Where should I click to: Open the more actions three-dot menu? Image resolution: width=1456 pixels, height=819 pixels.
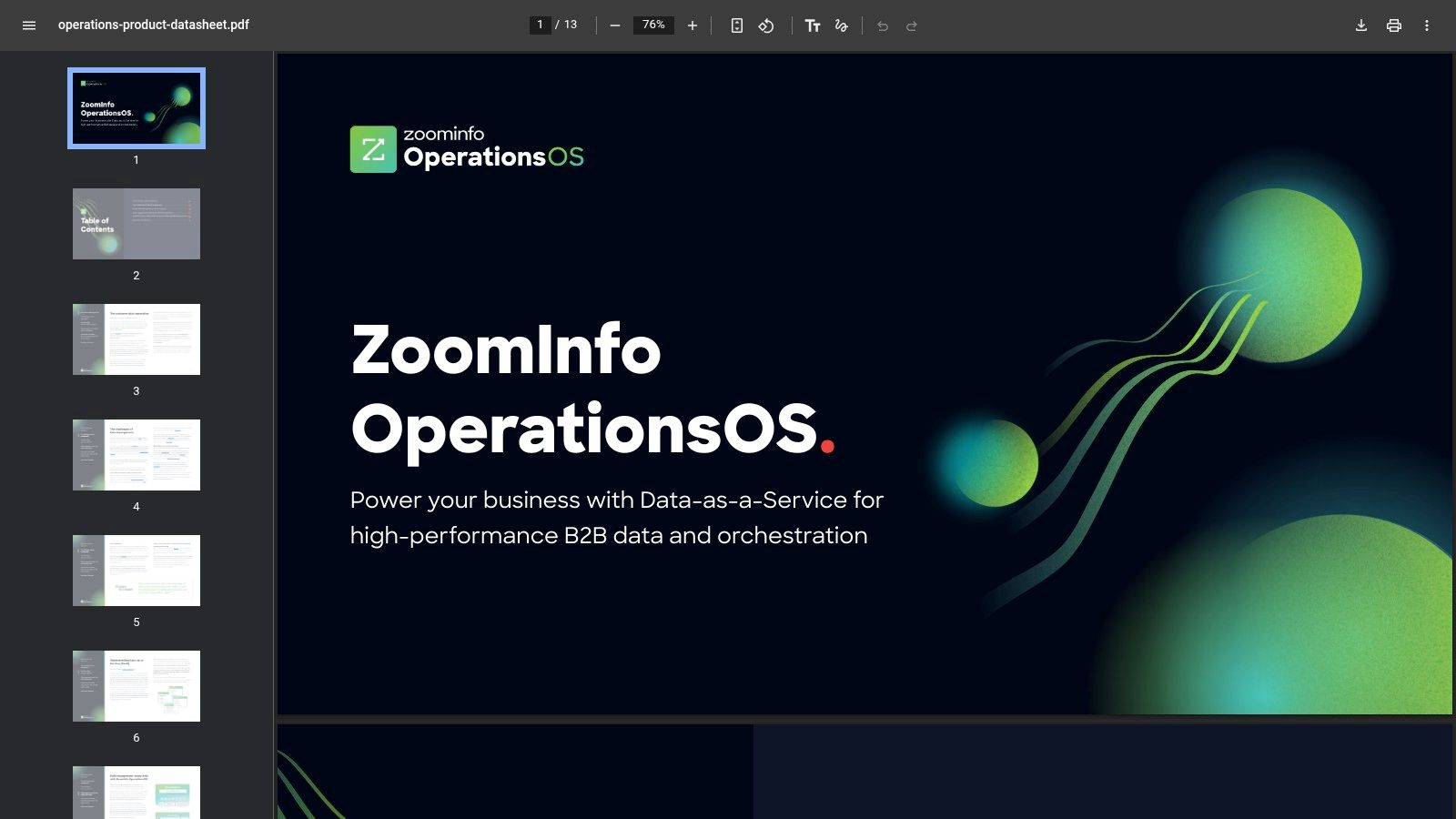click(1427, 25)
